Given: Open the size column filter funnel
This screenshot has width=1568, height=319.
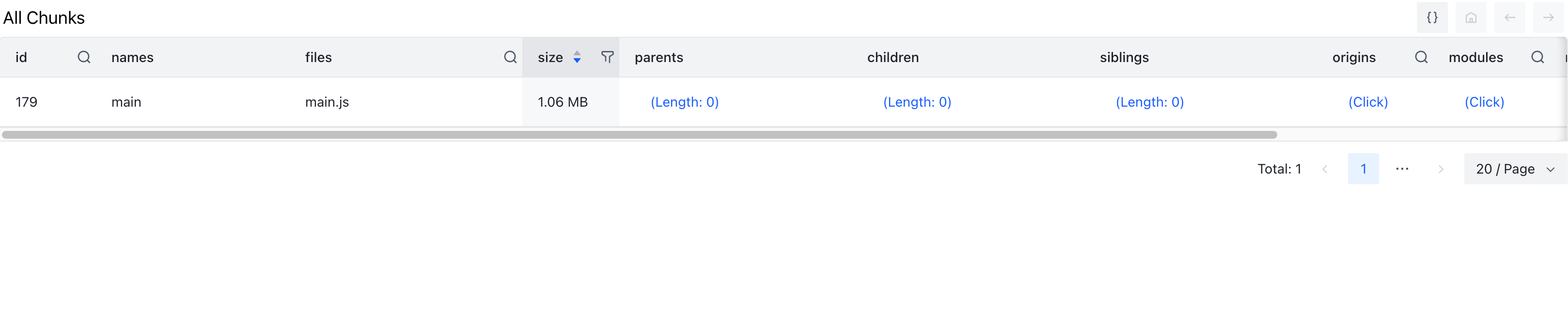Looking at the screenshot, I should [x=607, y=57].
